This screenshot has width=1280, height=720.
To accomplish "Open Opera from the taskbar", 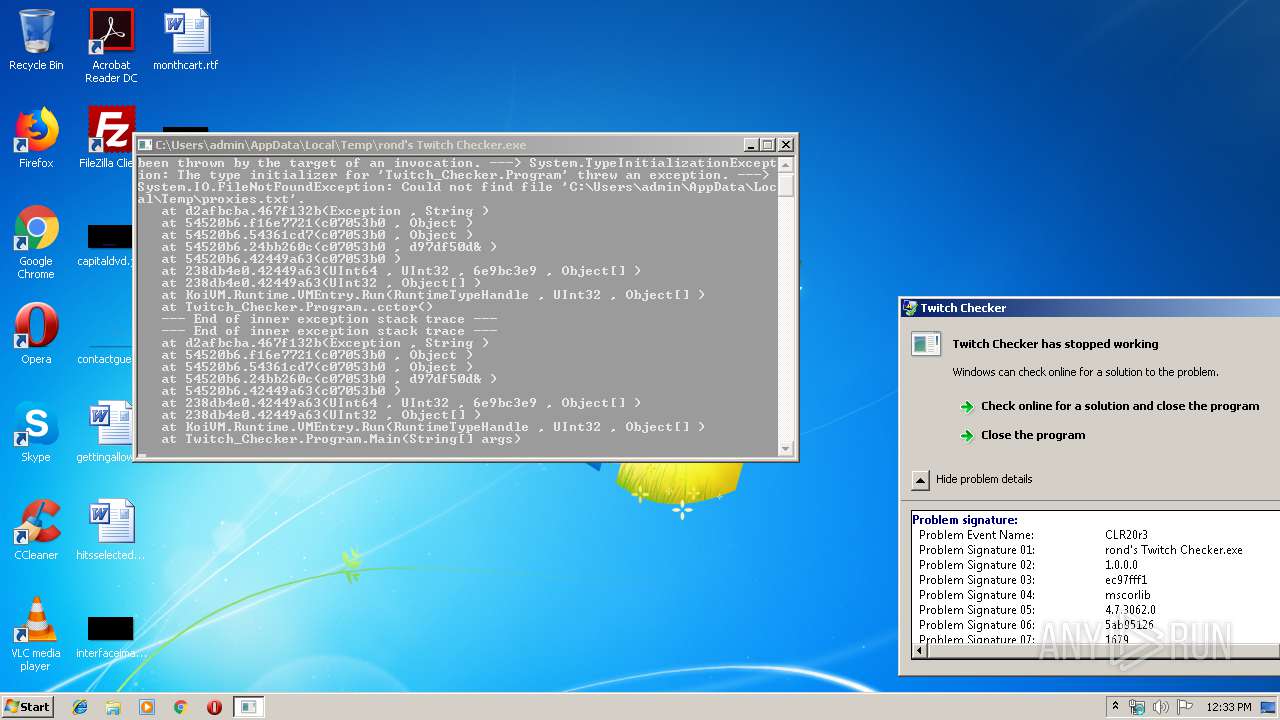I will (x=214, y=707).
